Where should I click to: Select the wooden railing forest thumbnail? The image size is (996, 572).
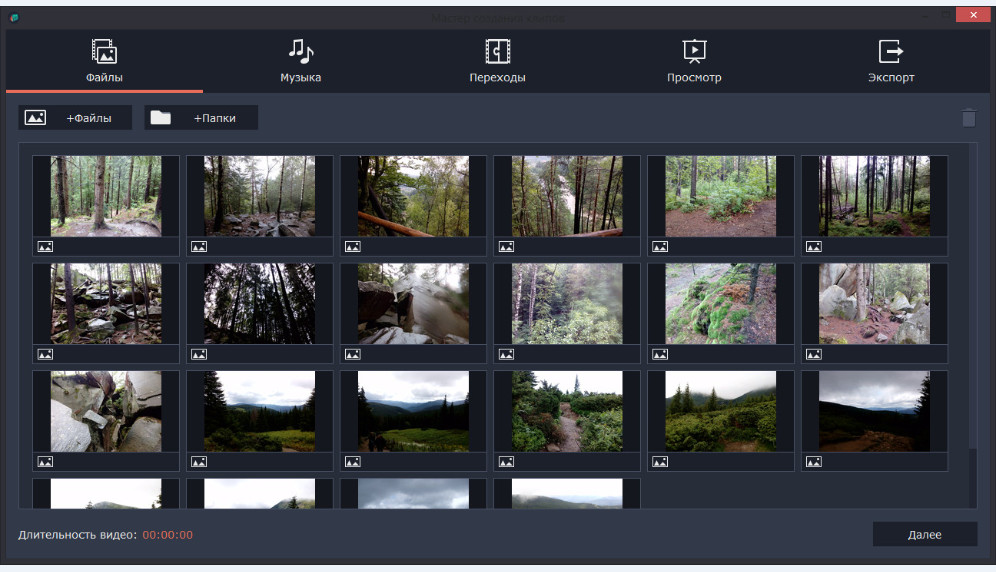pyautogui.click(x=413, y=196)
